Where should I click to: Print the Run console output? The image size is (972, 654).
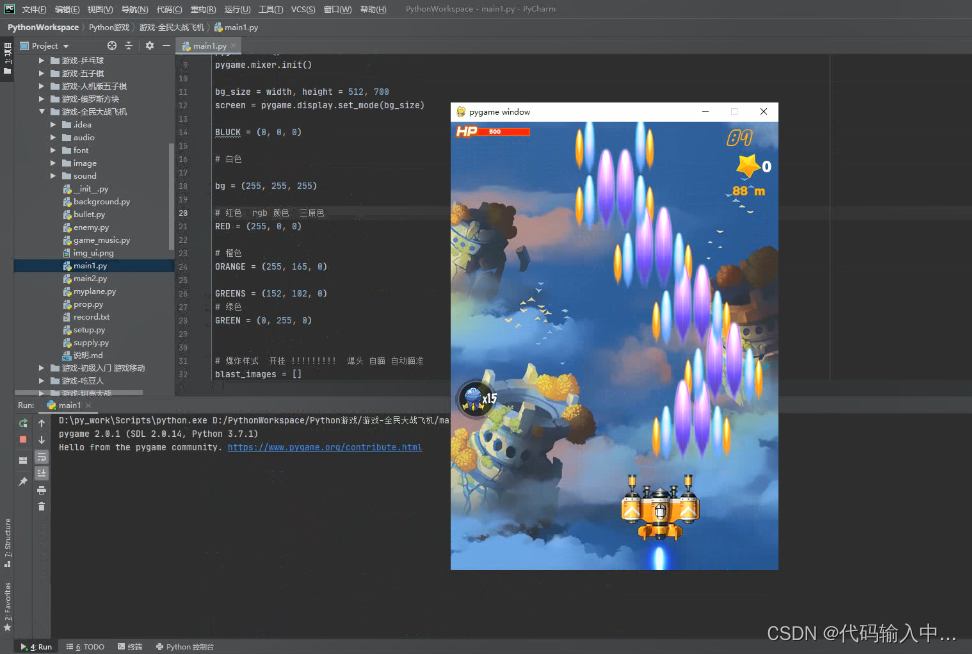[x=42, y=490]
